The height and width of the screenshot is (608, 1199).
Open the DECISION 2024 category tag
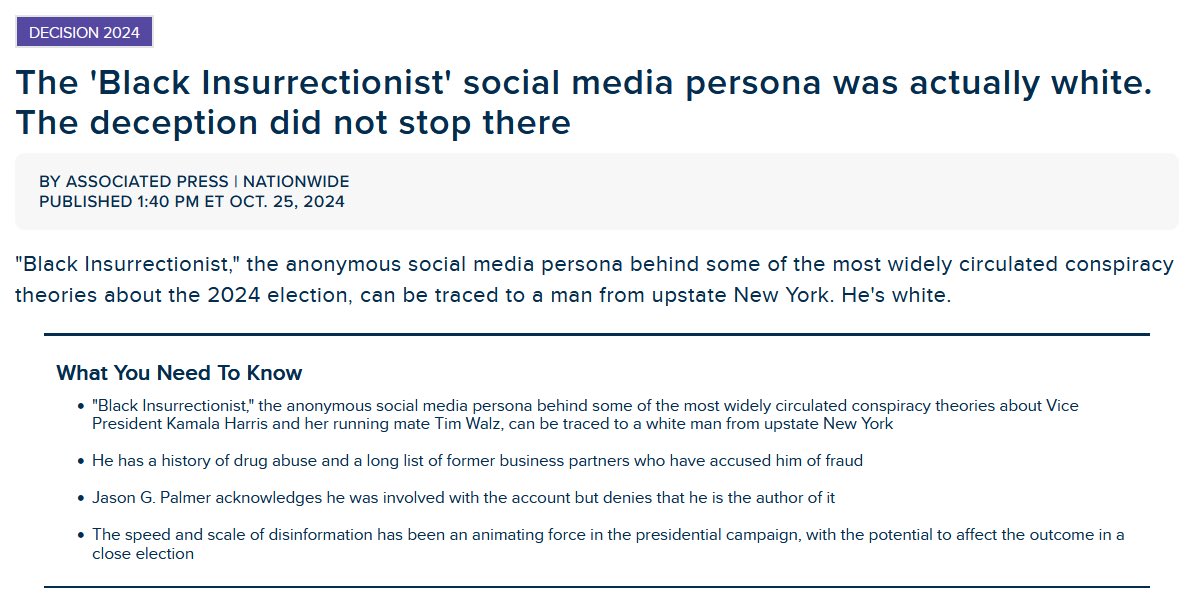coord(84,32)
